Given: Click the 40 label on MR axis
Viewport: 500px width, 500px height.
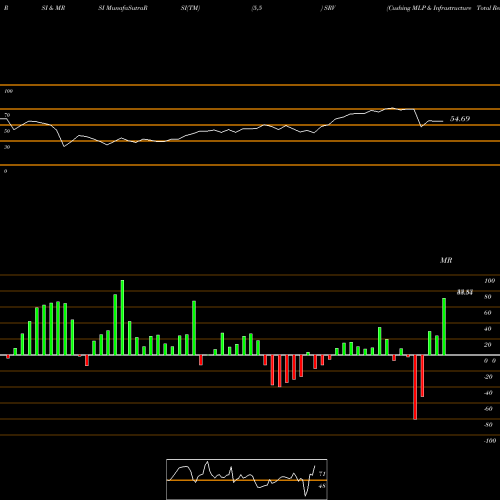Looking at the screenshot, I should (488, 329).
